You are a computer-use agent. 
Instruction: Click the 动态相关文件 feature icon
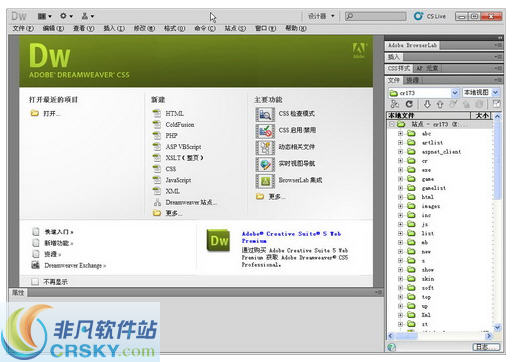265,148
